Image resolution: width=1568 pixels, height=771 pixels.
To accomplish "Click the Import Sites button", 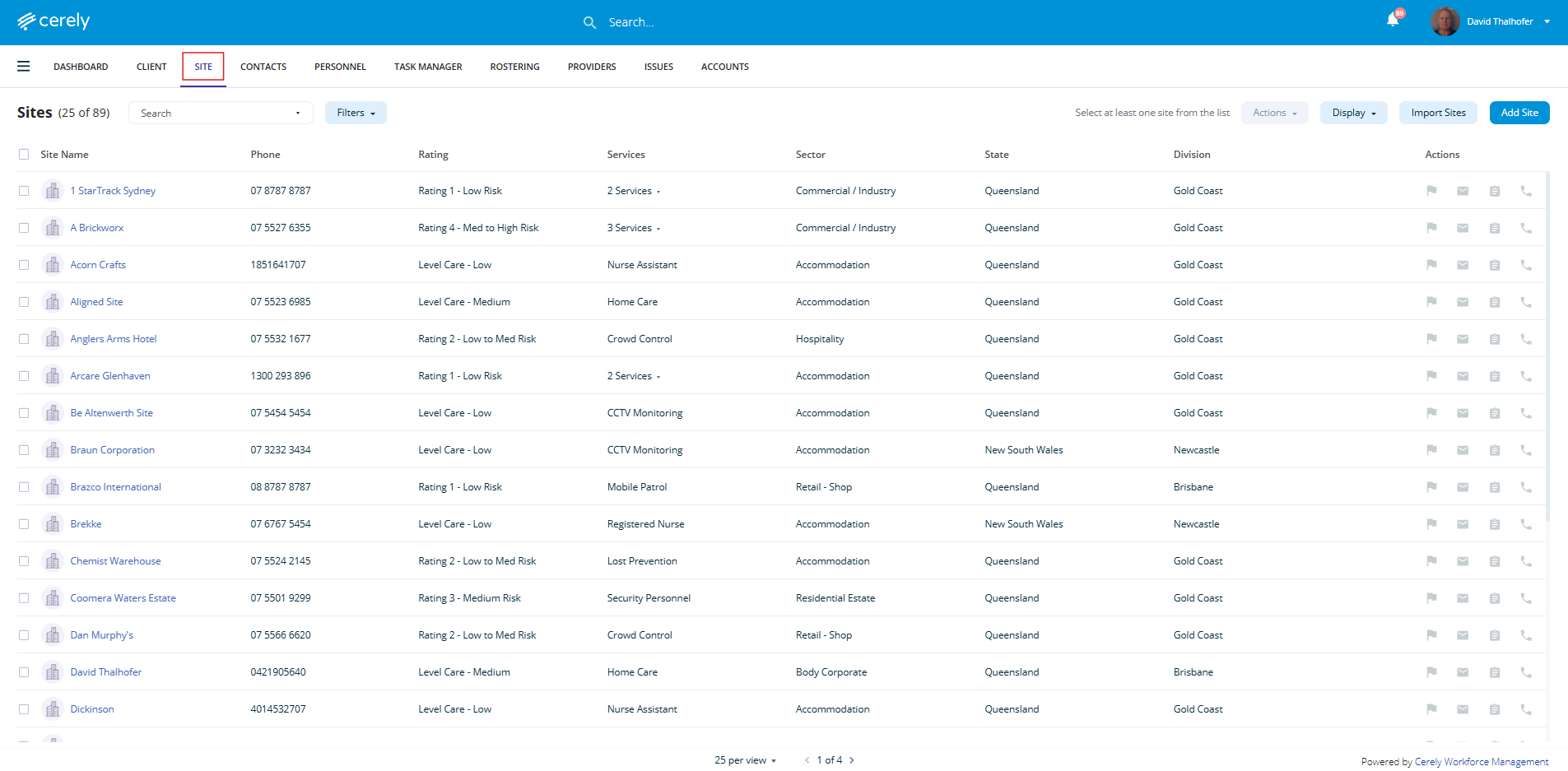I will pos(1438,113).
